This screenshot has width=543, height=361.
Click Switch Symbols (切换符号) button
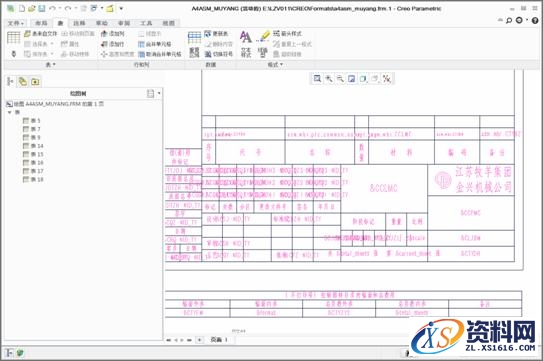[x=219, y=54]
